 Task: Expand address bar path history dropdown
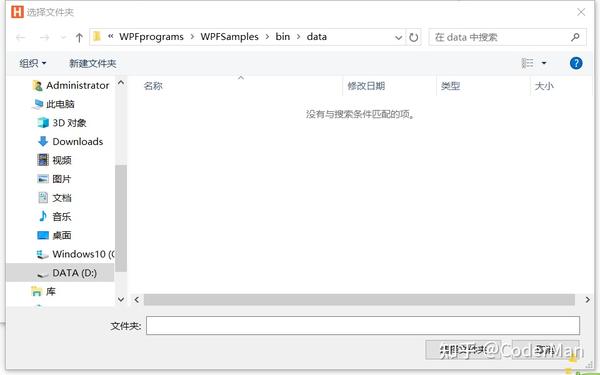click(x=398, y=38)
